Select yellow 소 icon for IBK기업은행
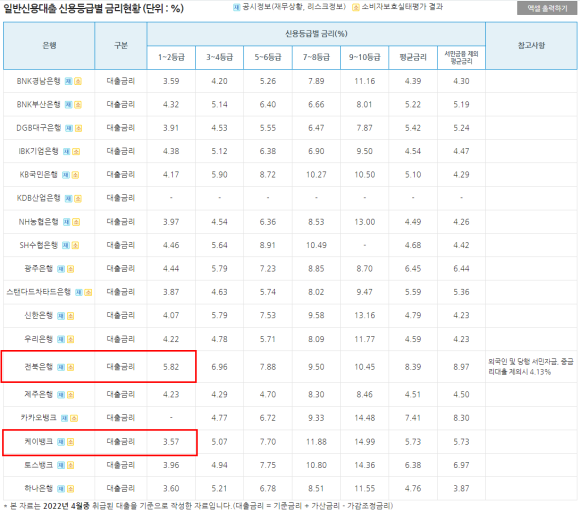This screenshot has width=580, height=512. coord(76,151)
